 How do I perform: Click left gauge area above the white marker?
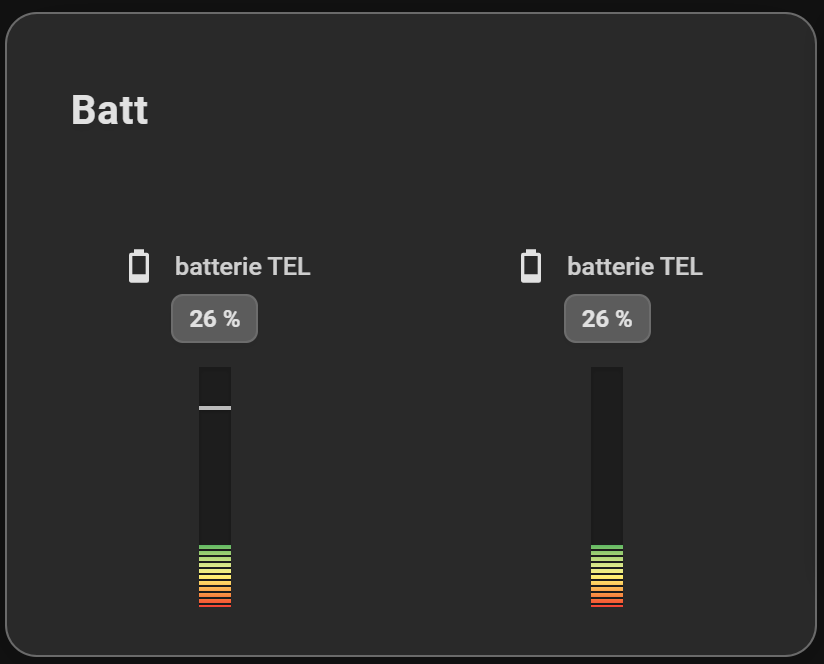215,386
